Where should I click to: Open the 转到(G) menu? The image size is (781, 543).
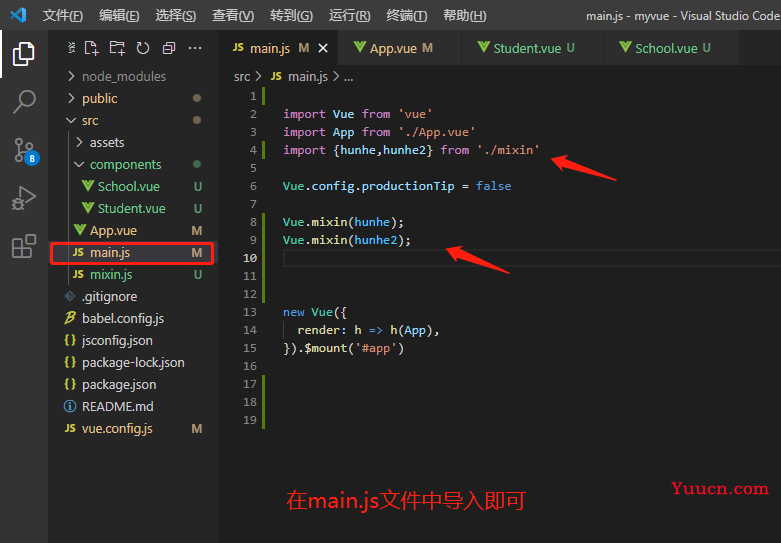point(291,15)
